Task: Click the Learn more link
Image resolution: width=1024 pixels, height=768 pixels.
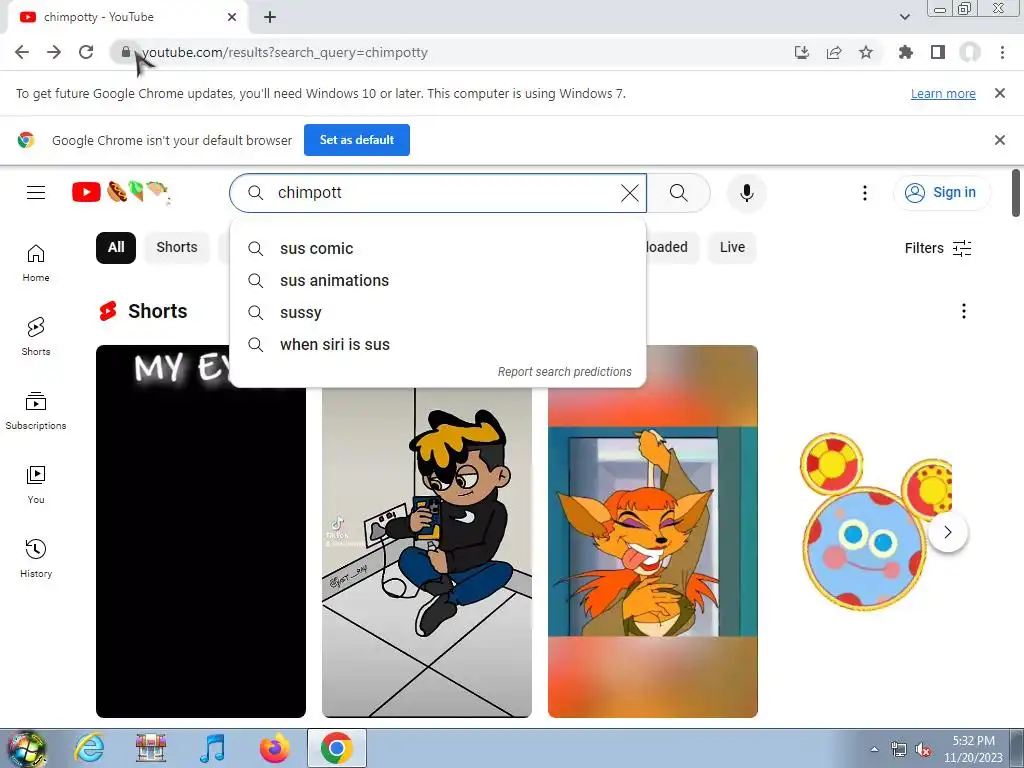Action: [x=943, y=93]
